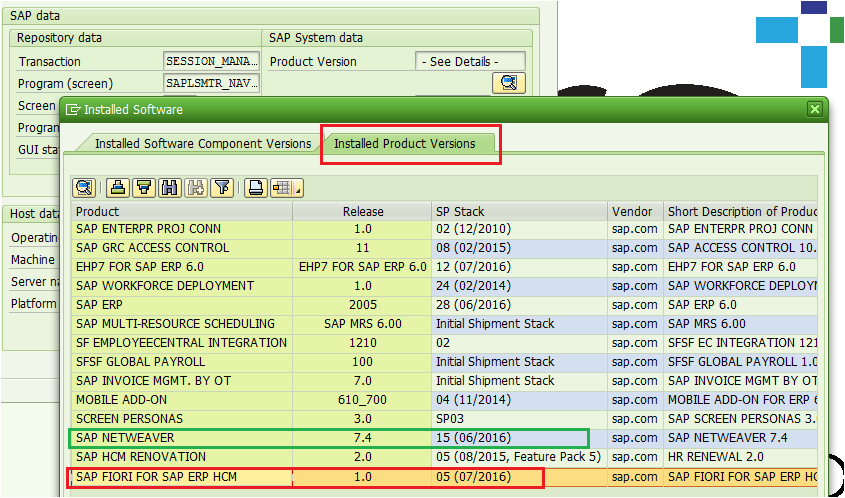This screenshot has width=845, height=498.
Task: Click SP Stack 28 (06/2016) cell
Action: [520, 305]
